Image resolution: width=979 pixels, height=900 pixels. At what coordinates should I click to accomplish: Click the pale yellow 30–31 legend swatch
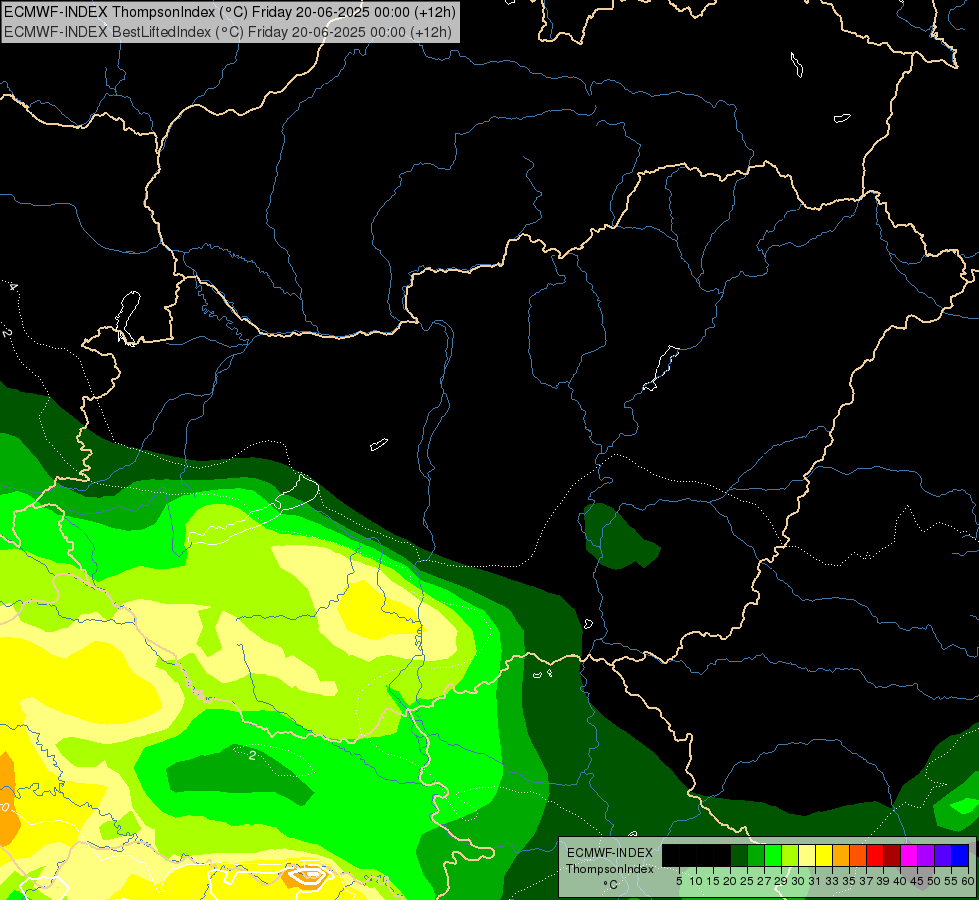click(807, 855)
